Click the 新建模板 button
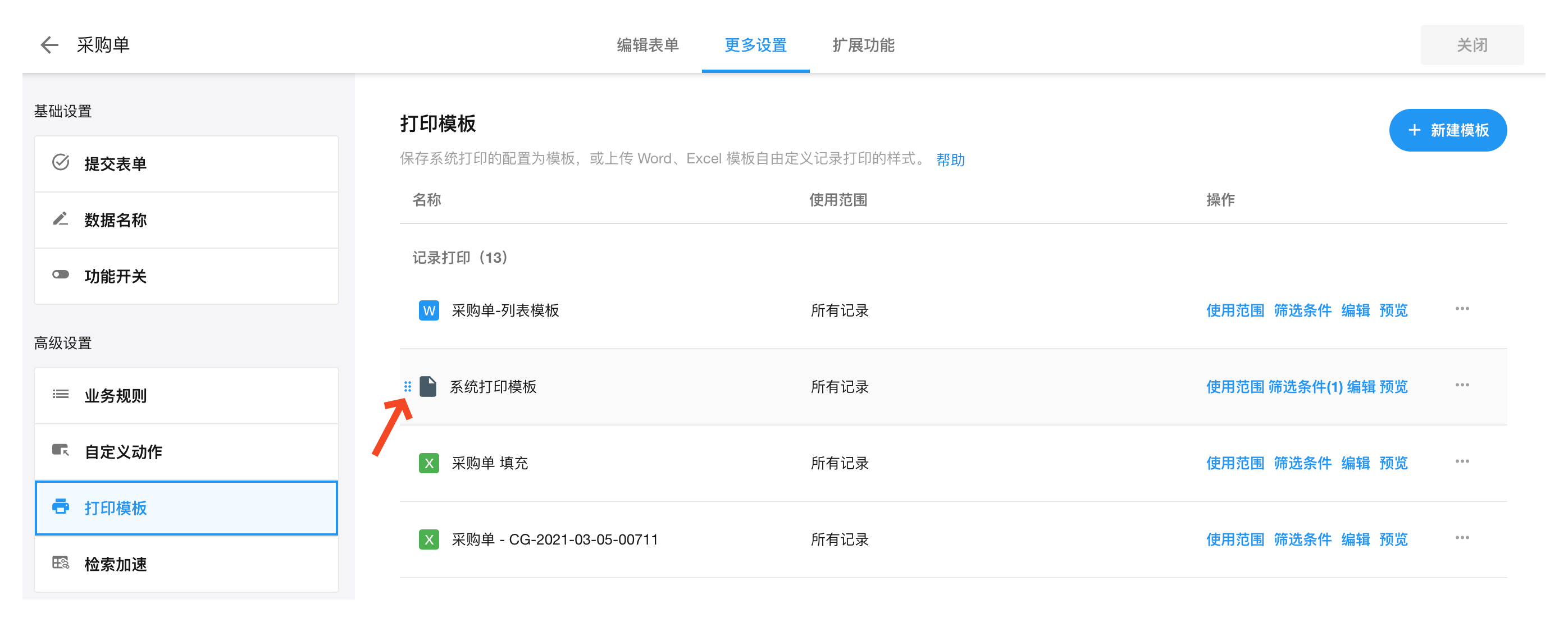 1447,130
